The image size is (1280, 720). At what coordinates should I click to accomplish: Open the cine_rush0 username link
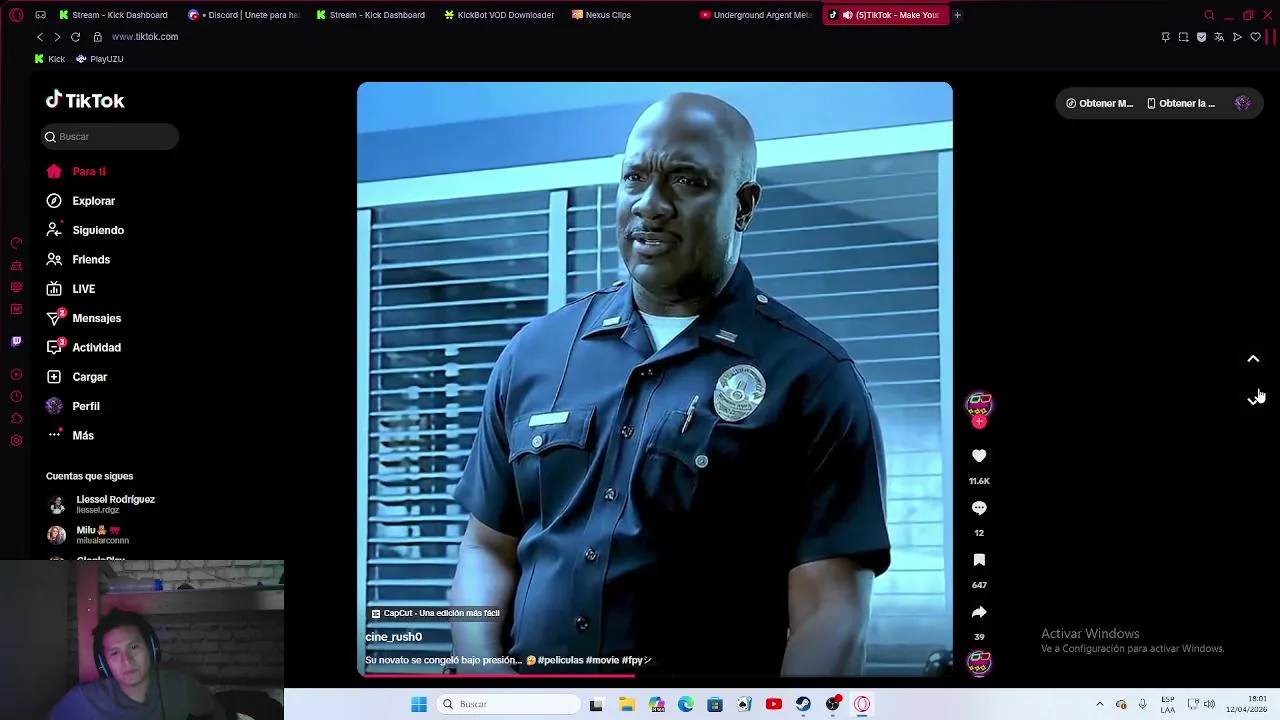pyautogui.click(x=393, y=637)
